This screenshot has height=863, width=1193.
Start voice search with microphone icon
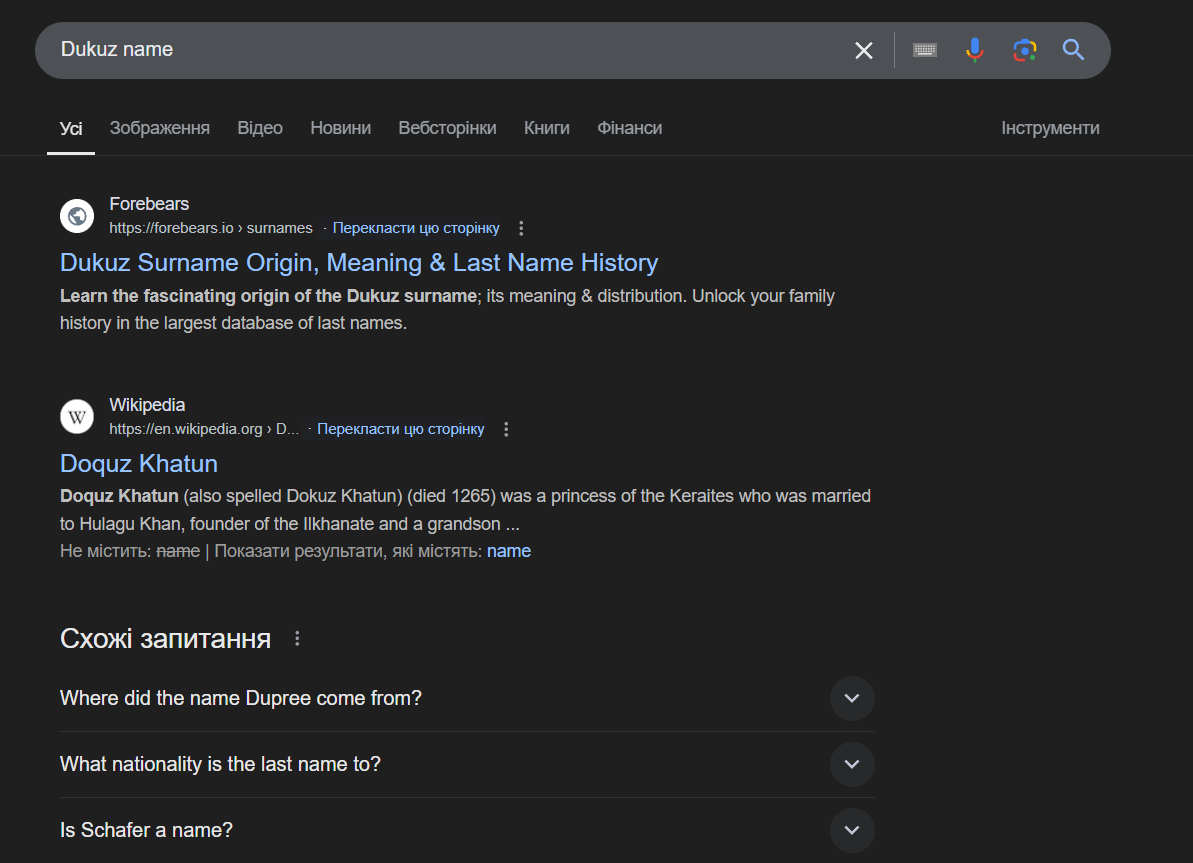[974, 50]
